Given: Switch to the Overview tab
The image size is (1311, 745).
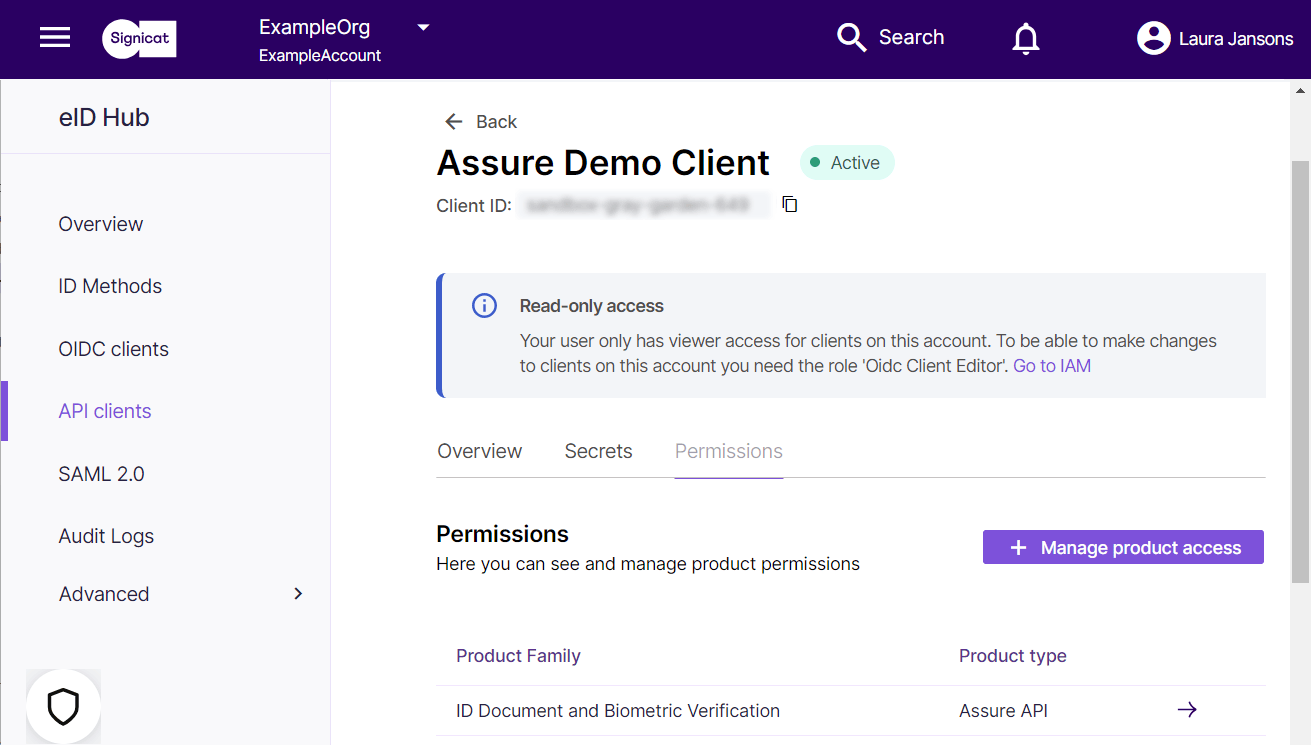Looking at the screenshot, I should 480,451.
